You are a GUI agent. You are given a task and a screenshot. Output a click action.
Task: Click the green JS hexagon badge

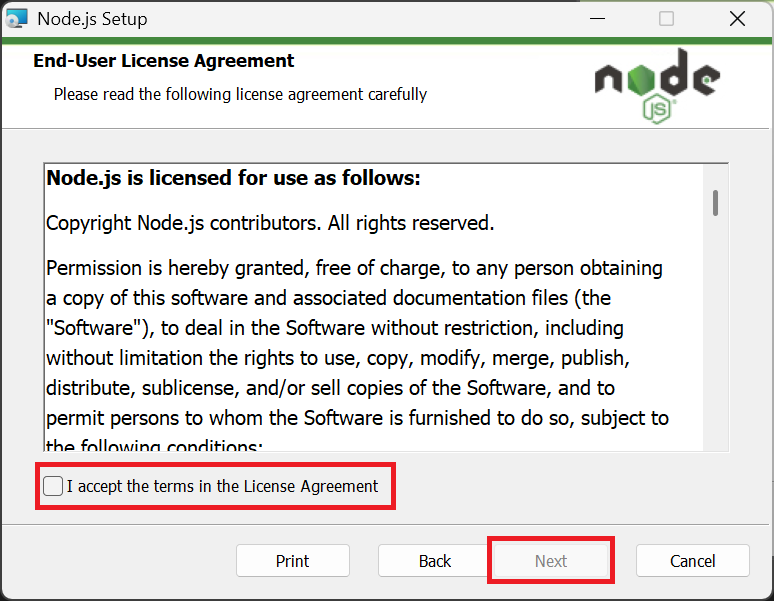(657, 108)
